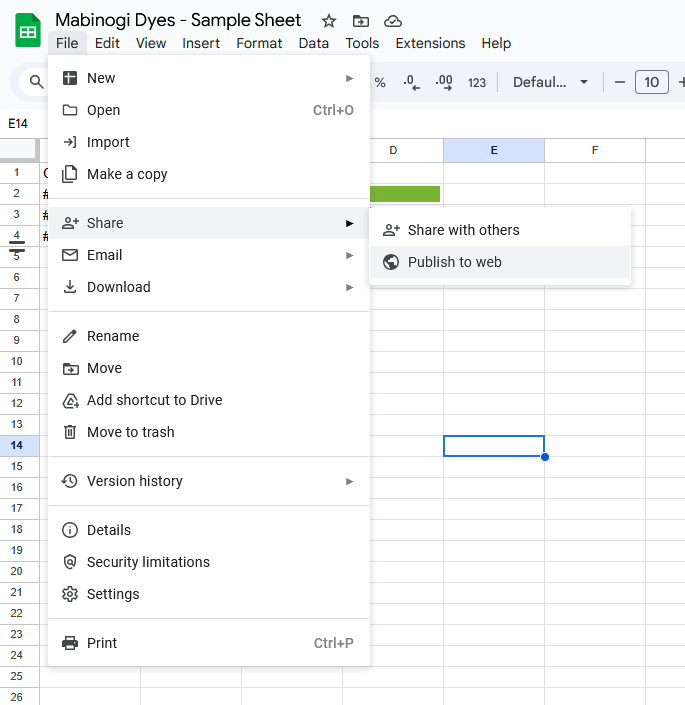Screen dimensions: 685x705
Task: Open the Extensions menu
Action: pyautogui.click(x=430, y=43)
